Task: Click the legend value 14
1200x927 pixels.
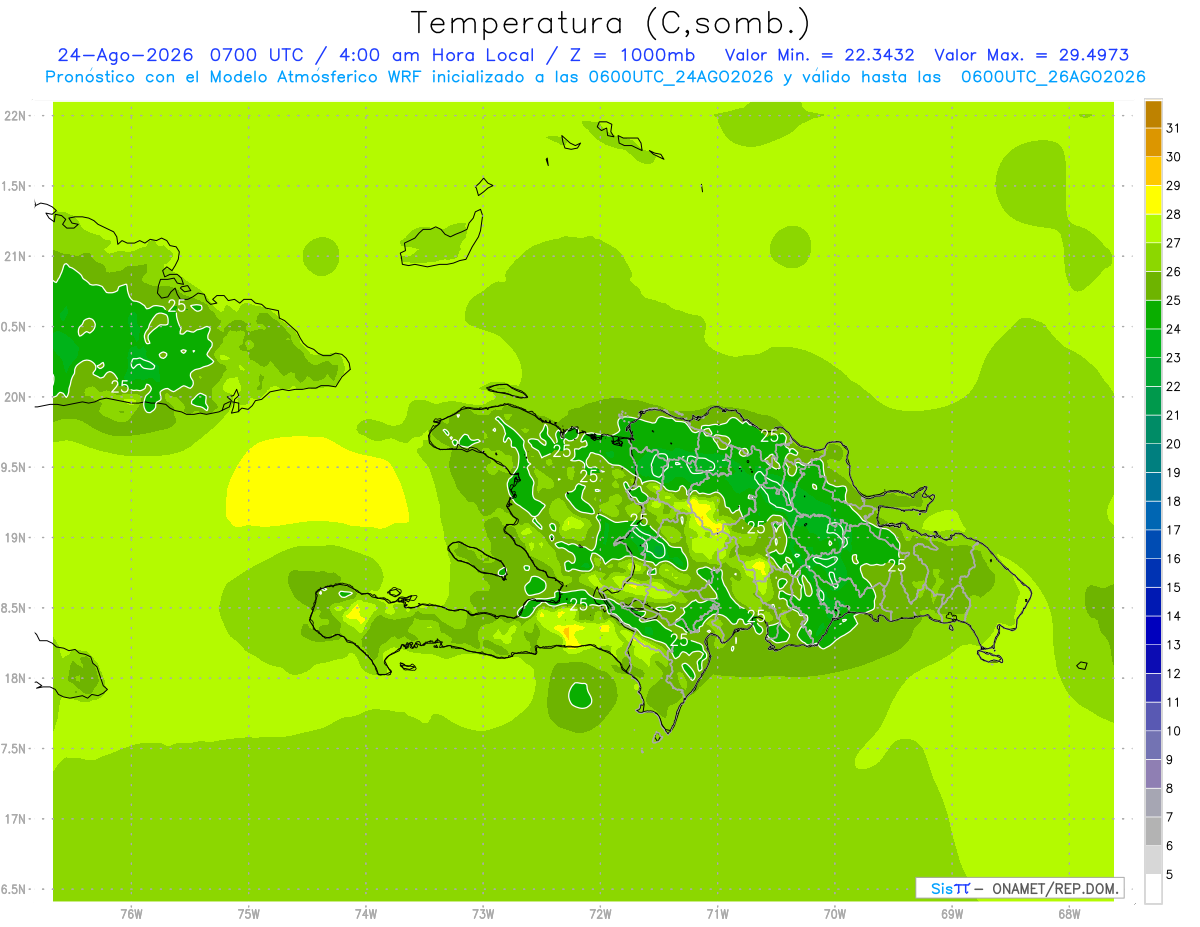Action: (1174, 616)
